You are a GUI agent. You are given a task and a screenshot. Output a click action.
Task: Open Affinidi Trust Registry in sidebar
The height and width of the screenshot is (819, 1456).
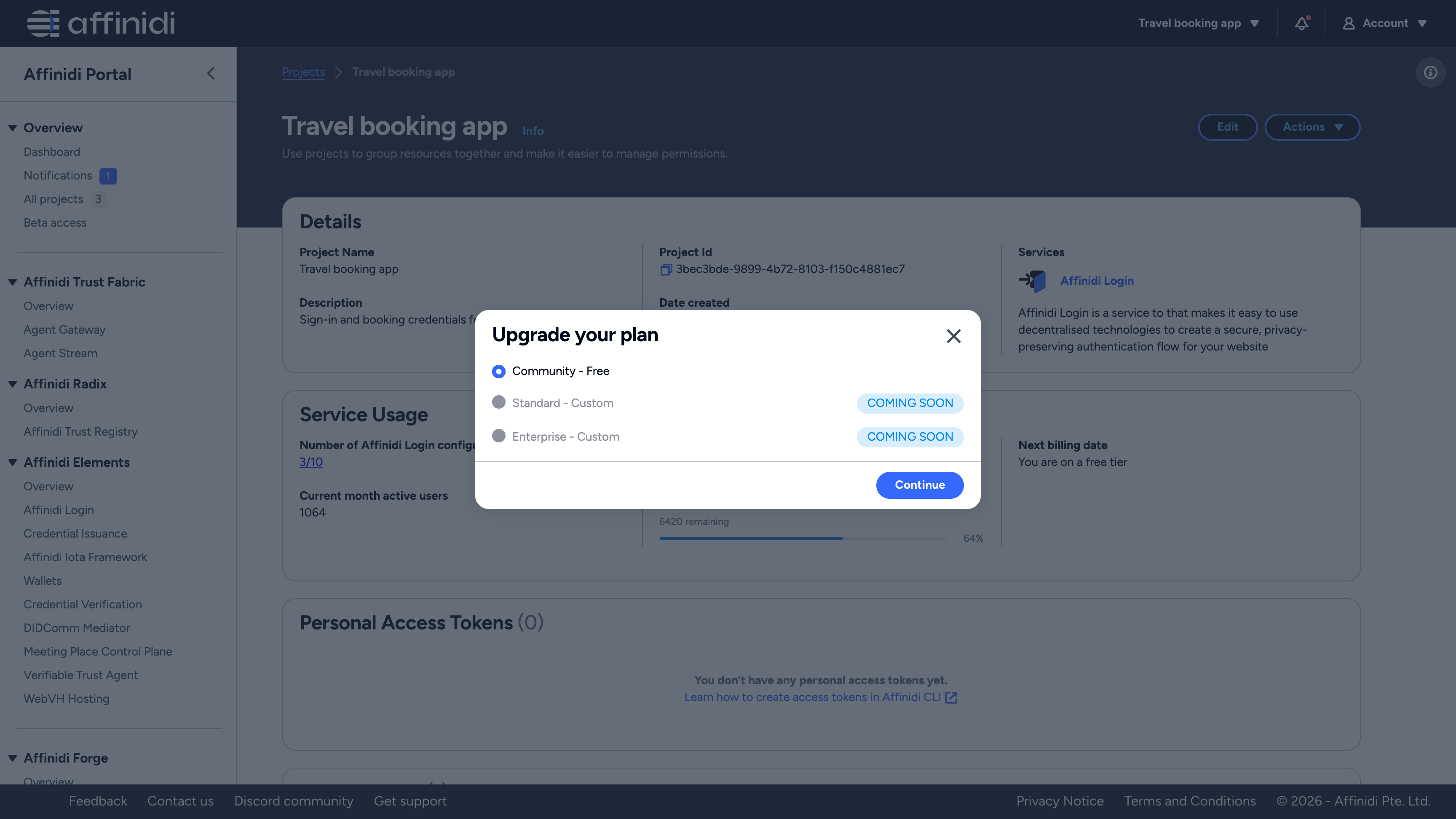(80, 432)
